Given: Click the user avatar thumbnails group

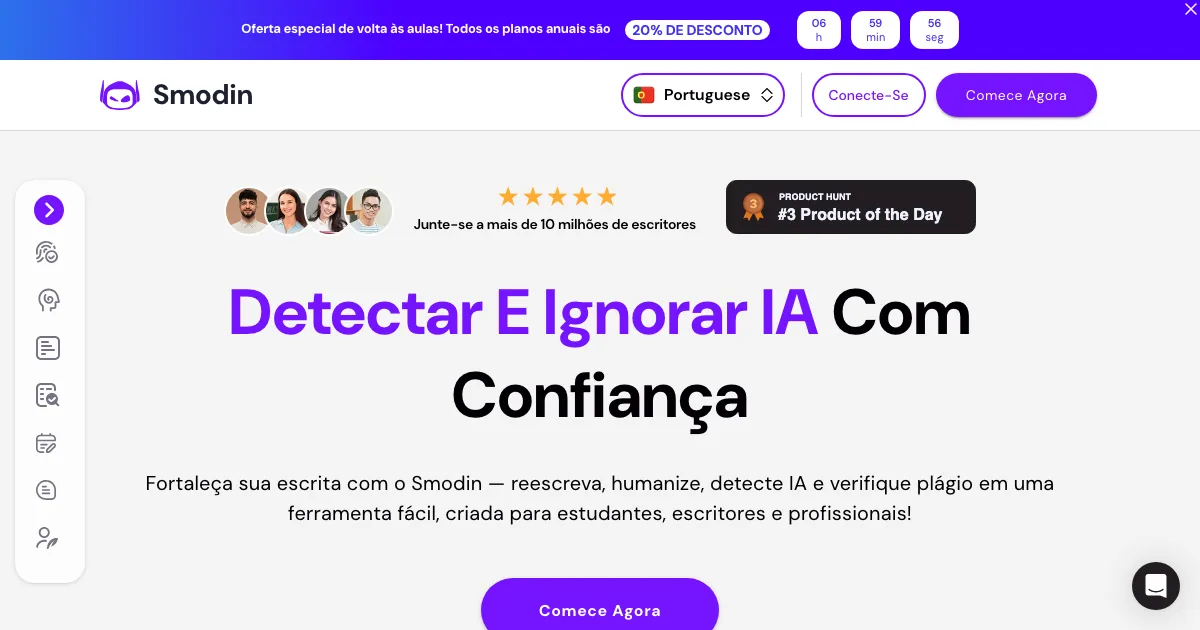Looking at the screenshot, I should [x=308, y=211].
